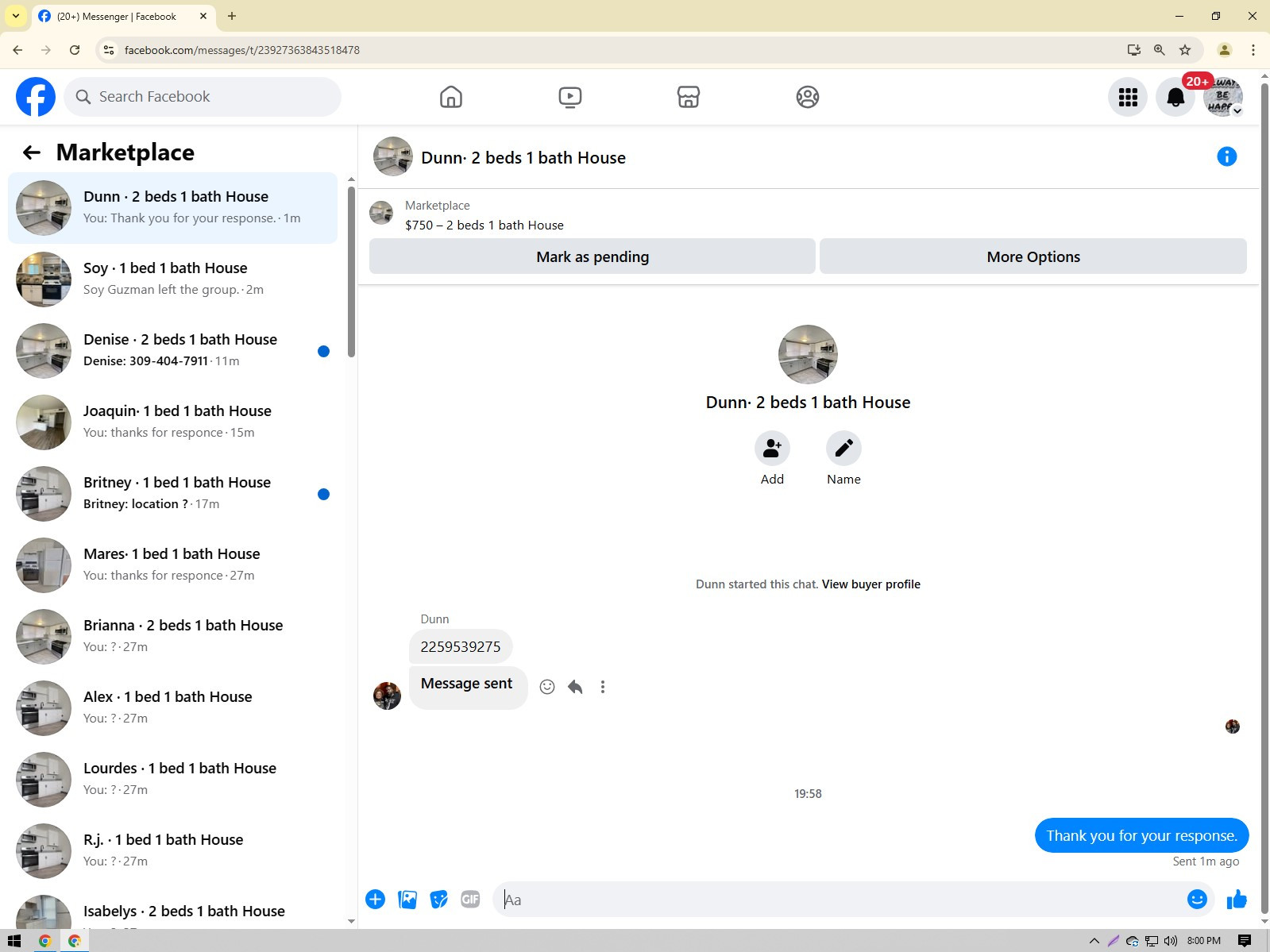Open the Facebook menu grid icon
Viewport: 1270px width, 952px height.
click(1128, 97)
